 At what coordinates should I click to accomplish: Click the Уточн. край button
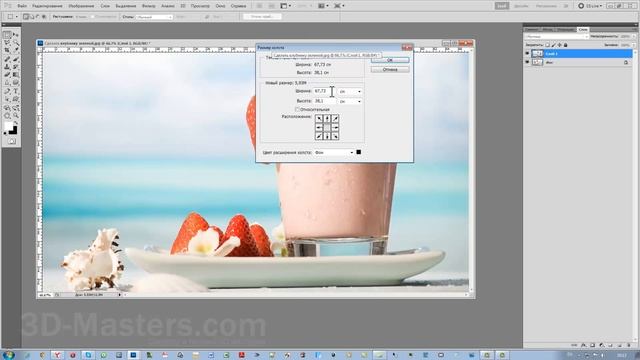click(x=262, y=17)
